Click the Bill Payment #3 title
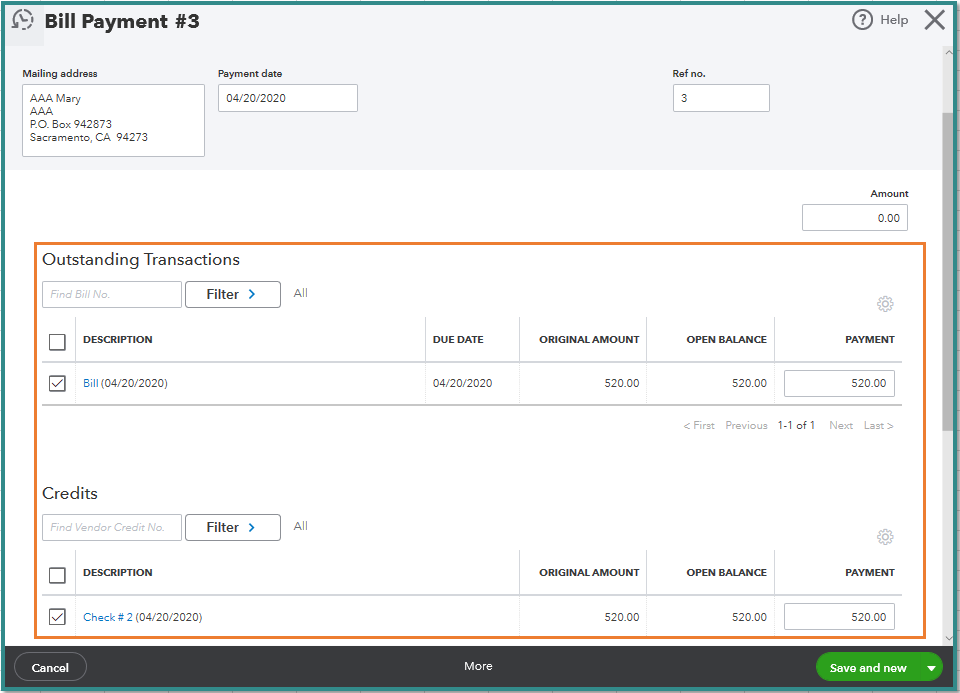Screen dimensions: 960x693 [122, 21]
